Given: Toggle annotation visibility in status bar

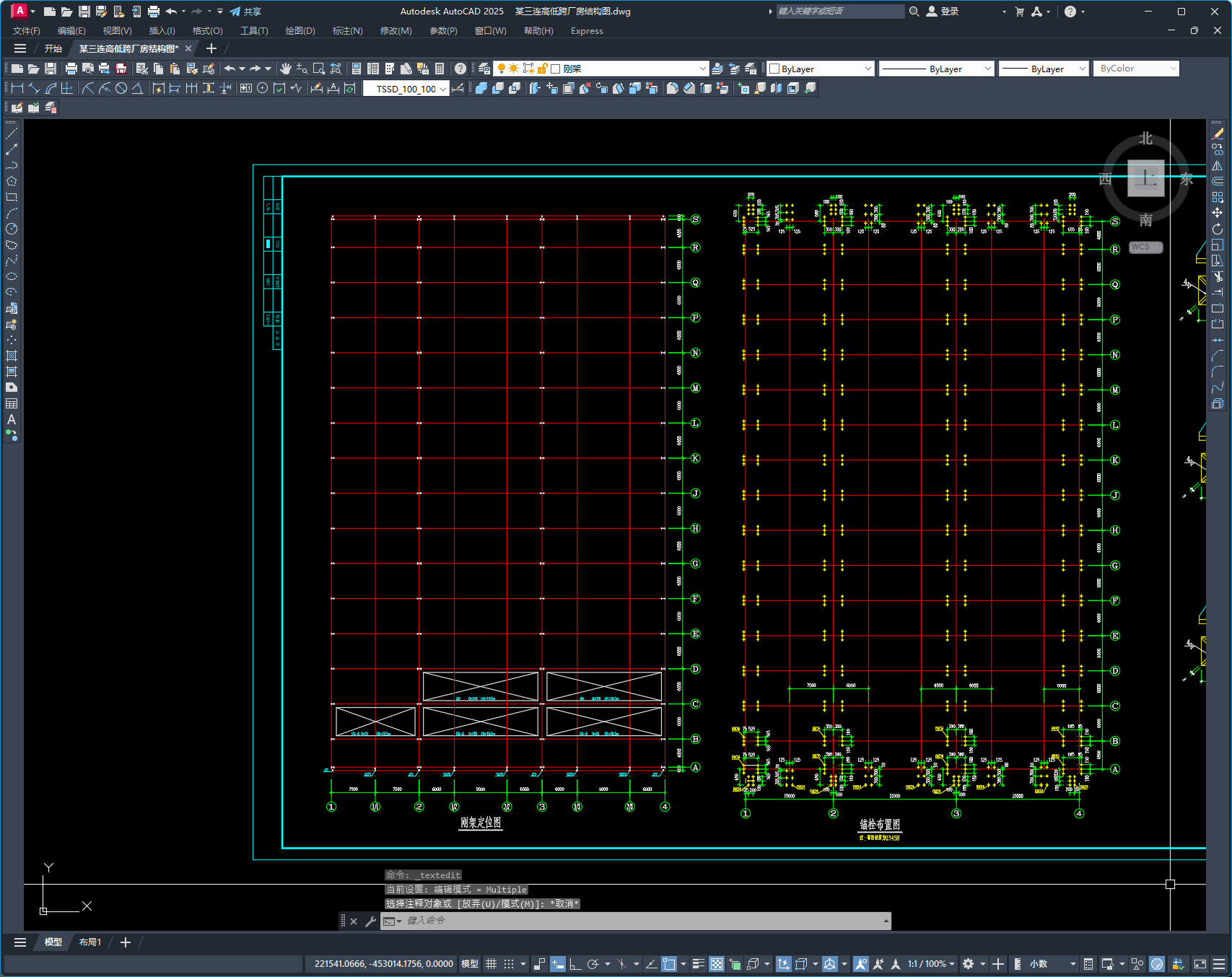Looking at the screenshot, I should pyautogui.click(x=861, y=964).
